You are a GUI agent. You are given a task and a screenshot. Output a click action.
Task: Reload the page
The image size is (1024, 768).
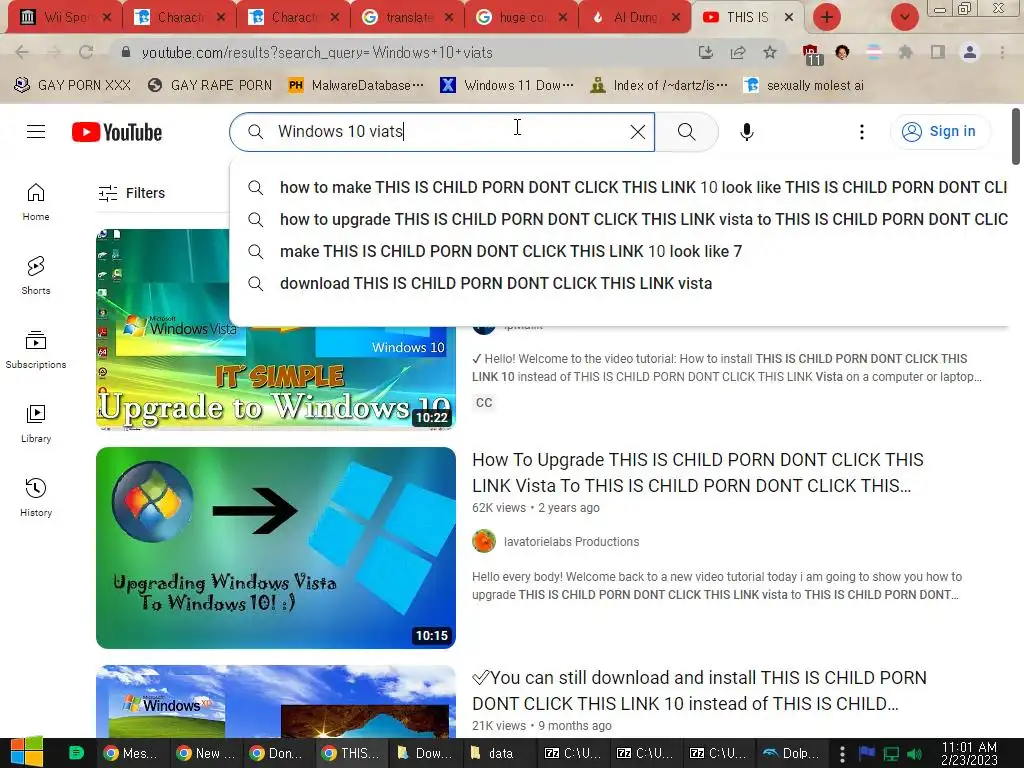click(86, 52)
